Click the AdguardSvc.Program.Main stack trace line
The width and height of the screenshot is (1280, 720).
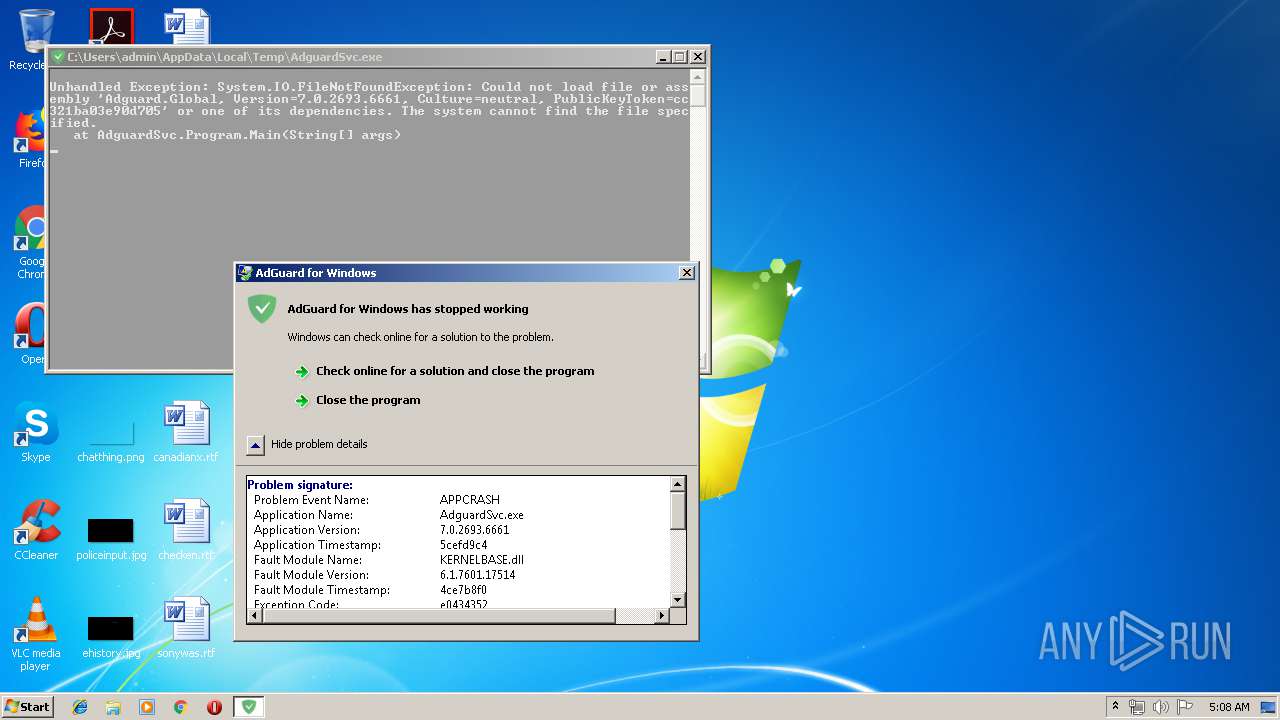pyautogui.click(x=237, y=135)
